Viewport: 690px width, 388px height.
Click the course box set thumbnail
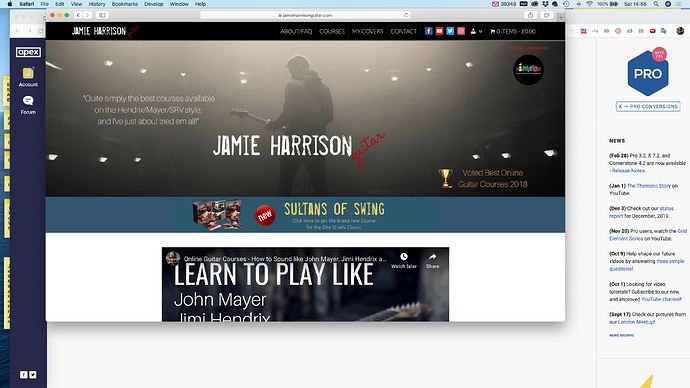217,214
